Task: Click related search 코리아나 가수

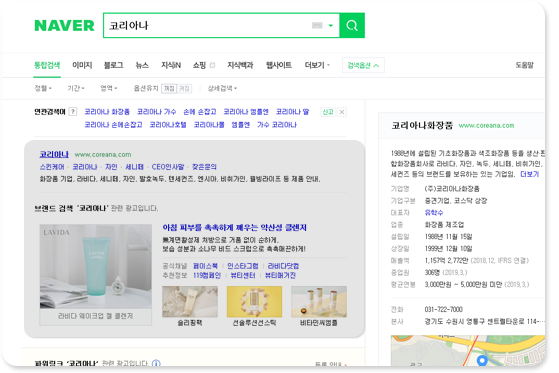Action: click(157, 112)
